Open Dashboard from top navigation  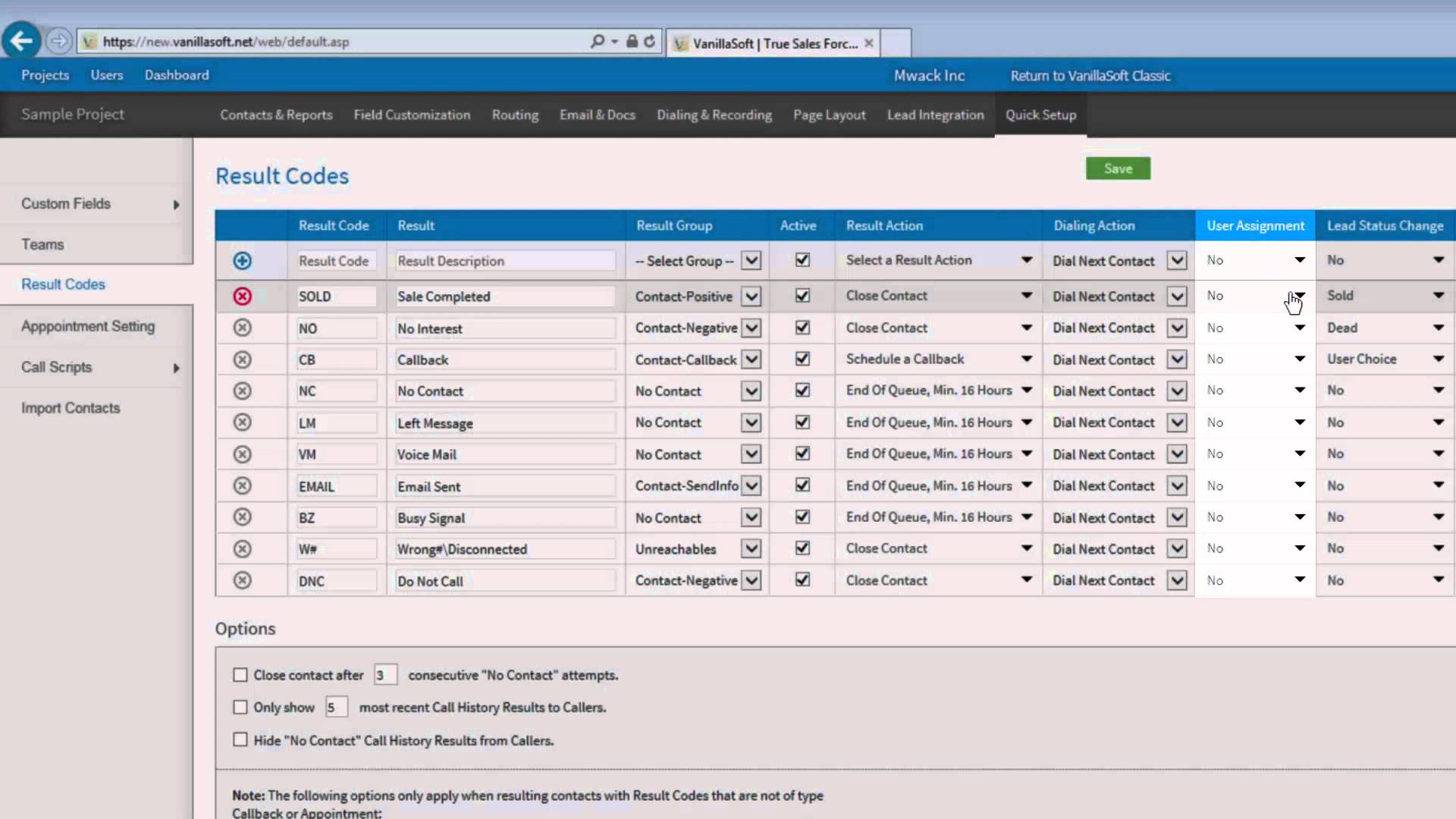[177, 75]
